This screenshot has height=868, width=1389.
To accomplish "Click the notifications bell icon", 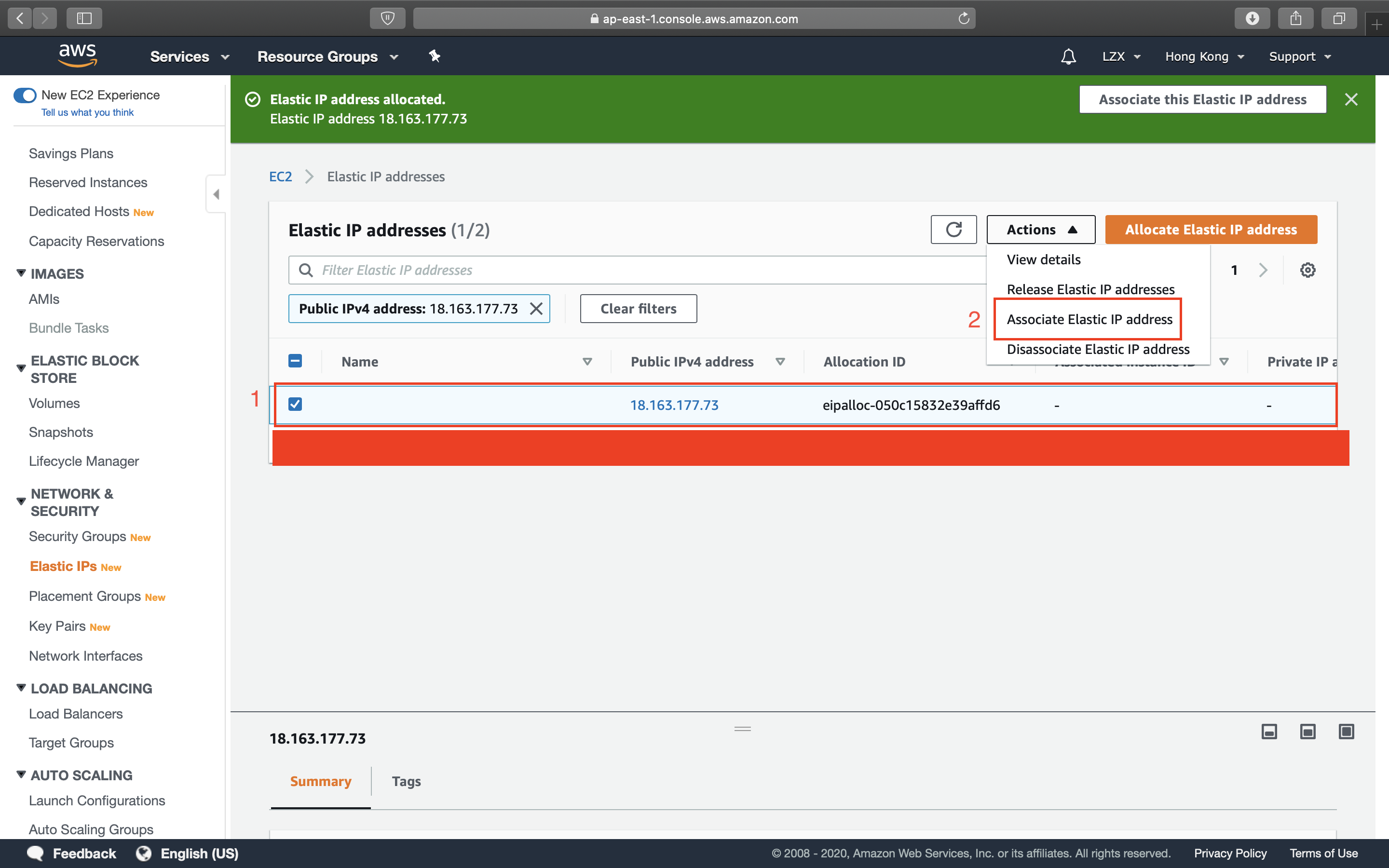I will click(x=1068, y=56).
